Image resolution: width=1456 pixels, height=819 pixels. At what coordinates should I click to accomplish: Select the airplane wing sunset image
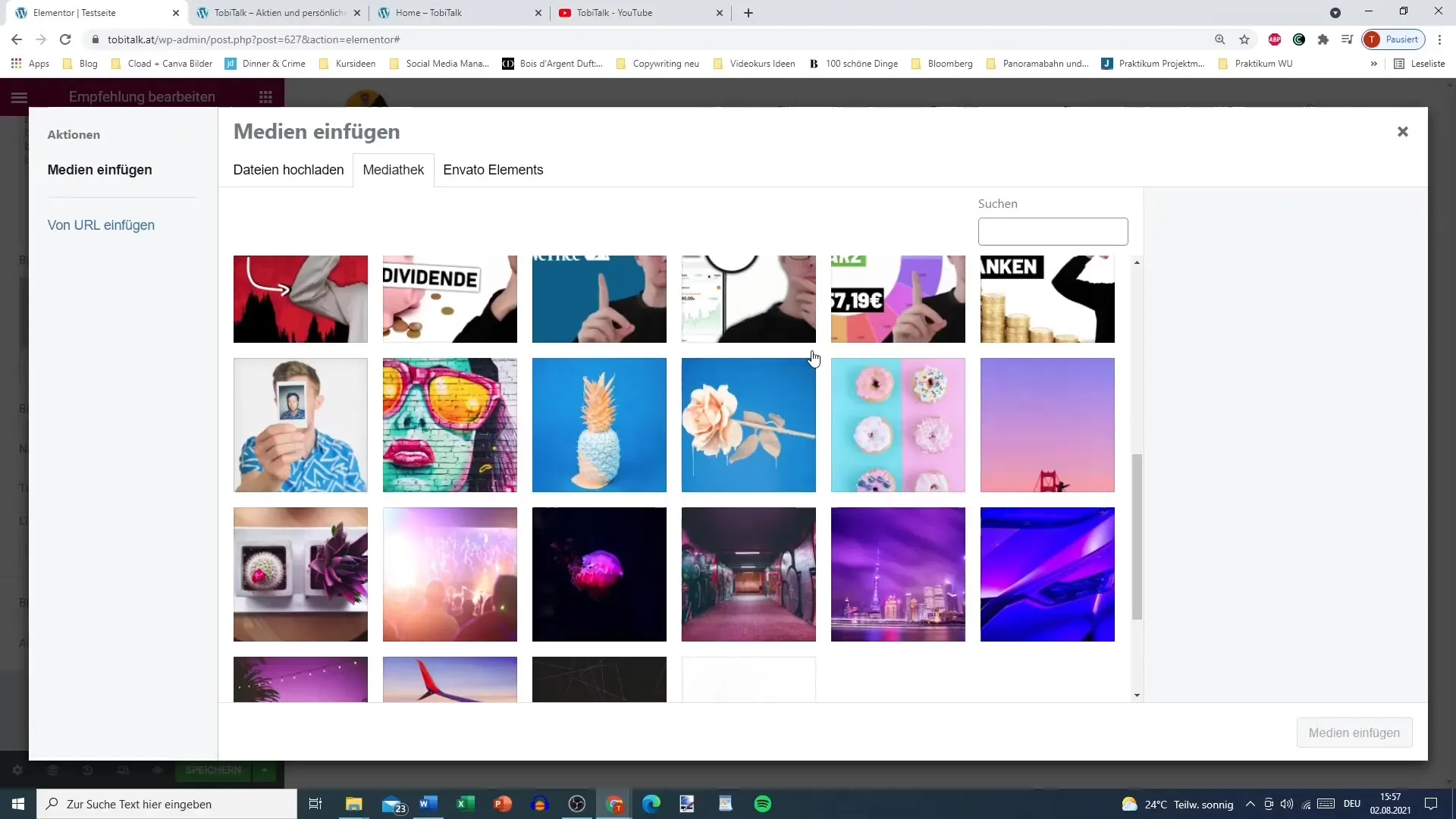[450, 679]
